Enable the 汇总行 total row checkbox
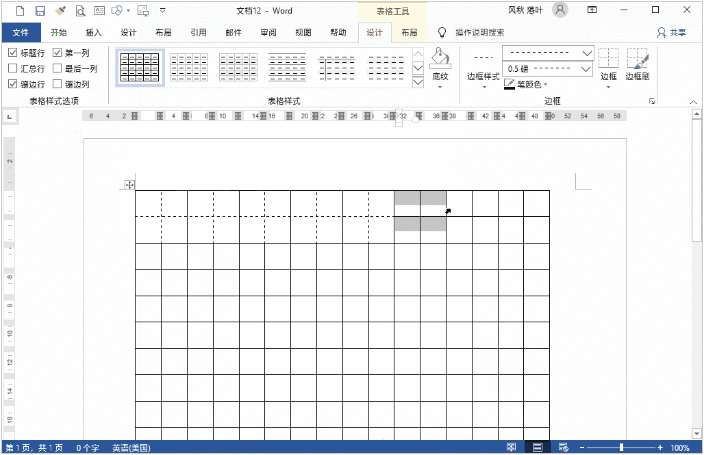Viewport: 704px width, 455px height. tap(13, 68)
